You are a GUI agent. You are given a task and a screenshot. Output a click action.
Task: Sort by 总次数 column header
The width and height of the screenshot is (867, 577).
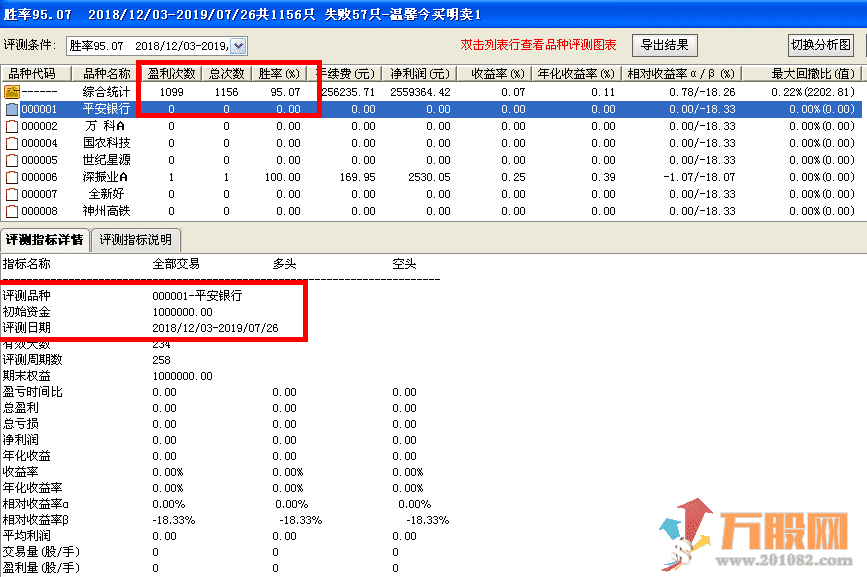pos(227,74)
